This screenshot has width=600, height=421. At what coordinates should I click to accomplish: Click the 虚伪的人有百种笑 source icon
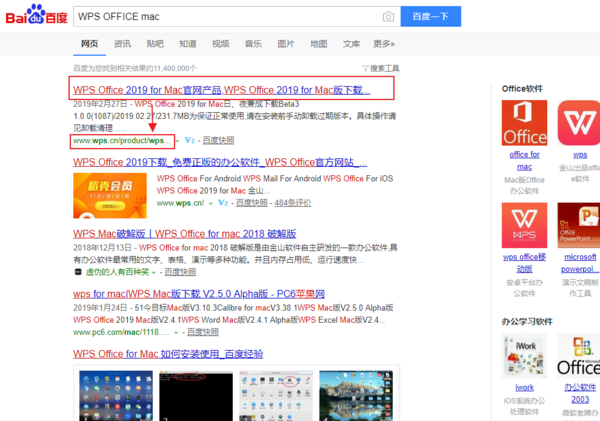click(78, 272)
